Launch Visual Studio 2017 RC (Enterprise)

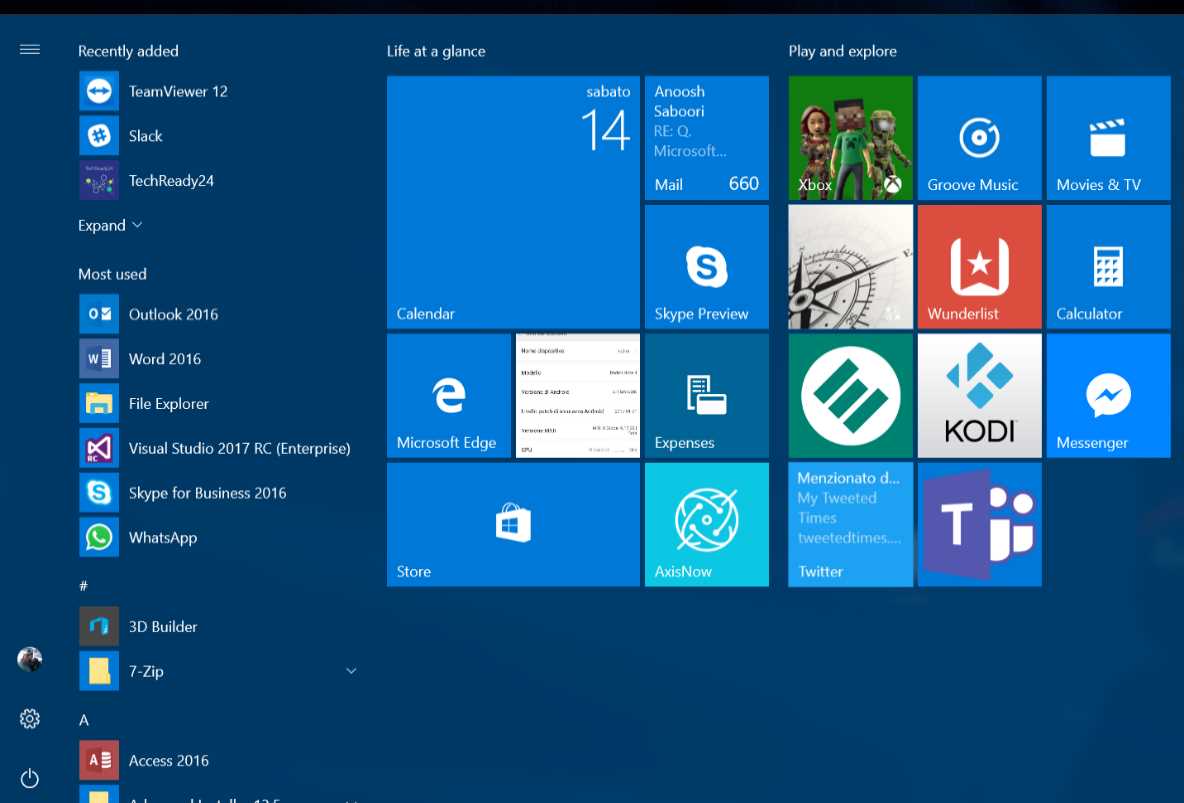click(239, 448)
